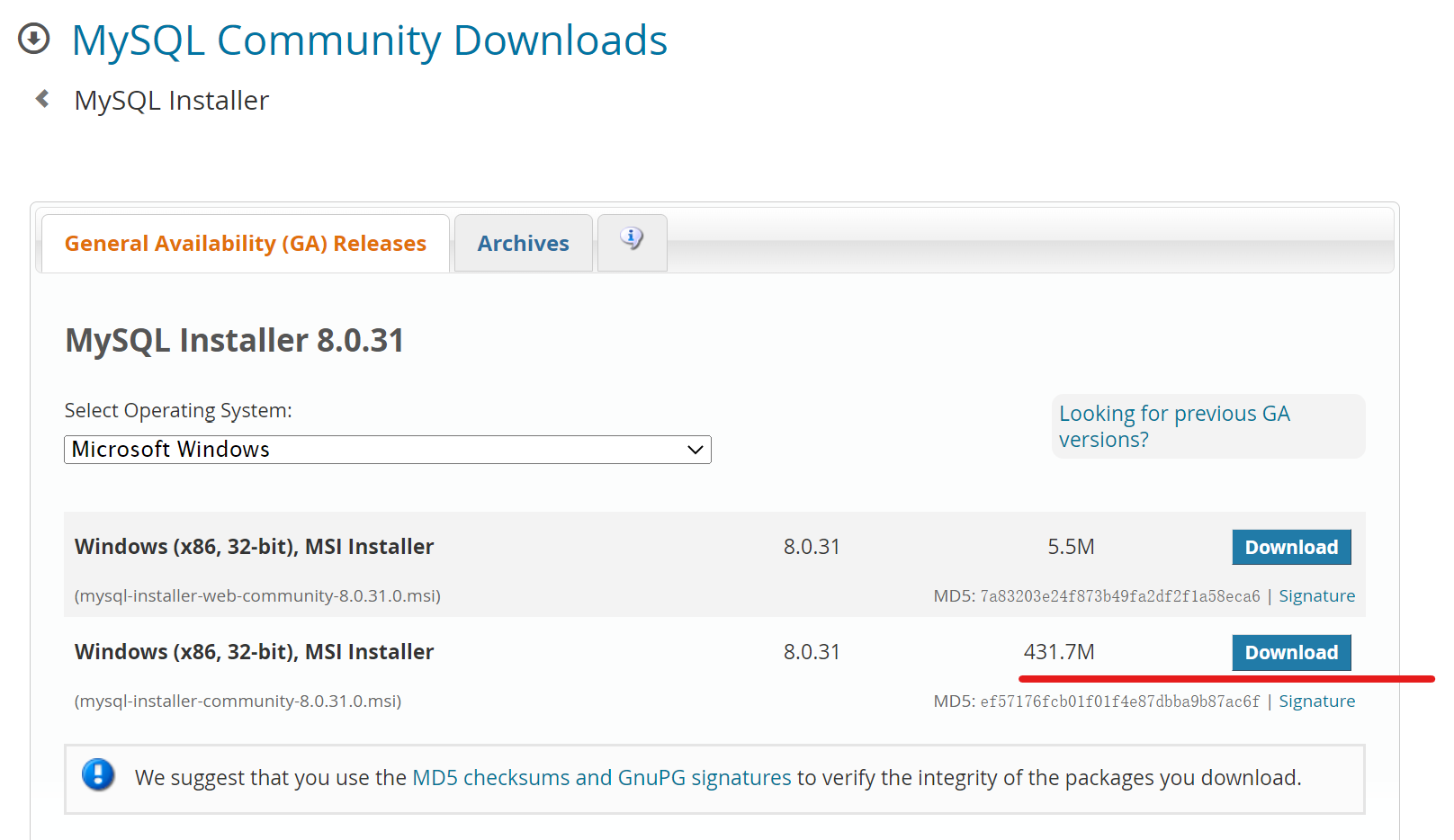Click the MD5 hash ef57176fcb01f01f4e87dbba9b87ac6f
Viewport: 1454px width, 840px height.
pyautogui.click(x=1120, y=701)
